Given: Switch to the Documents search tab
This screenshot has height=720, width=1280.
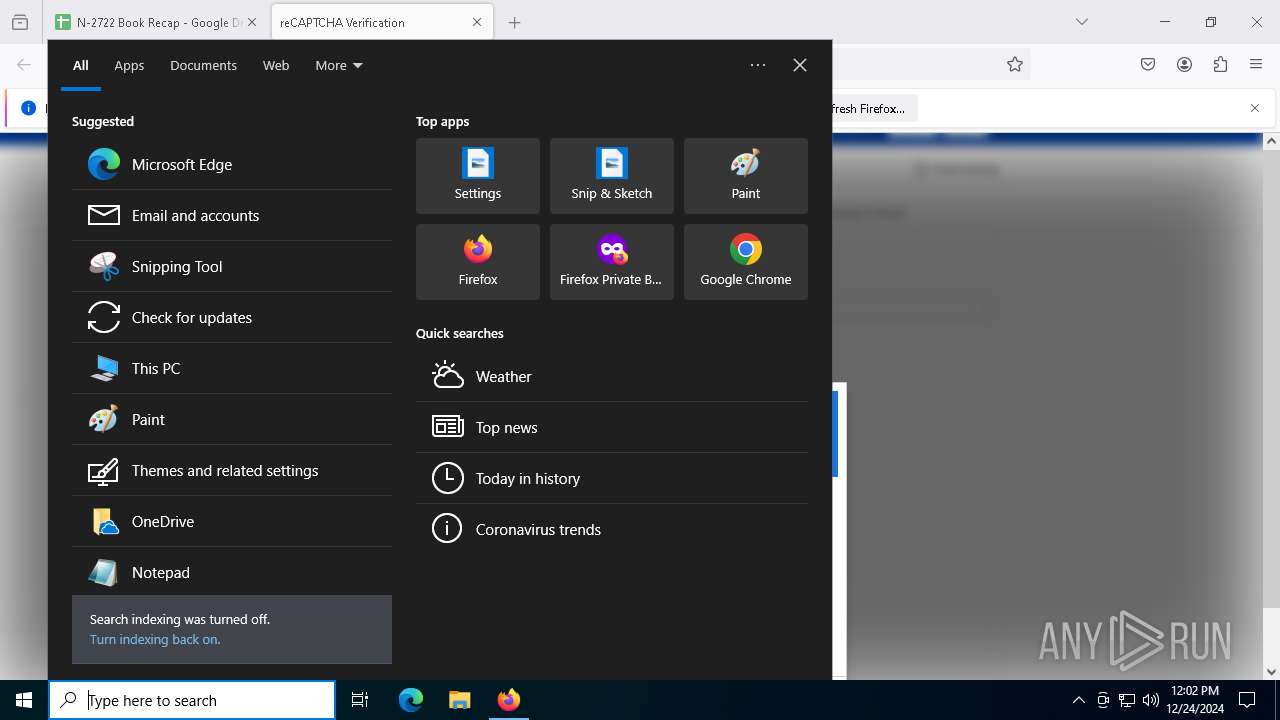Looking at the screenshot, I should [203, 65].
